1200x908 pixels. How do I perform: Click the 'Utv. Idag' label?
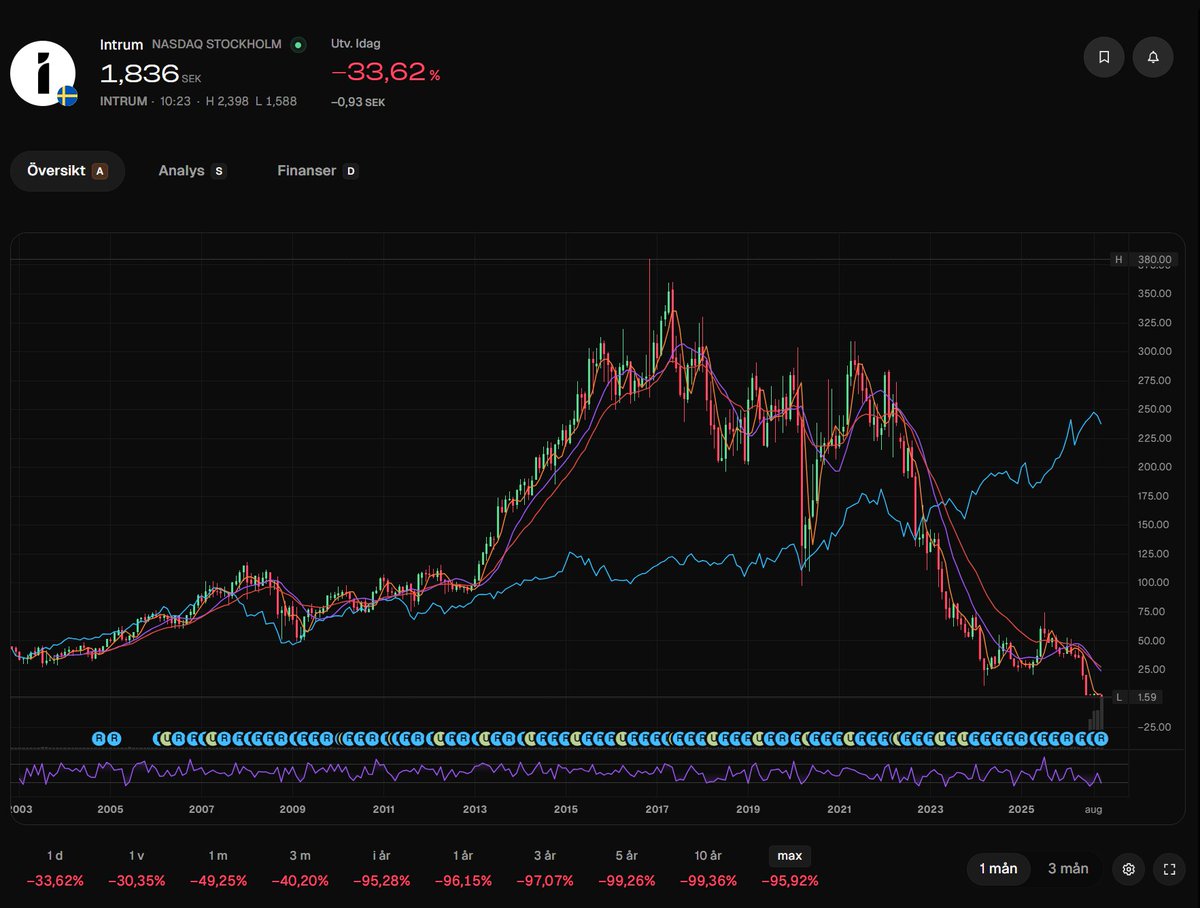click(356, 44)
